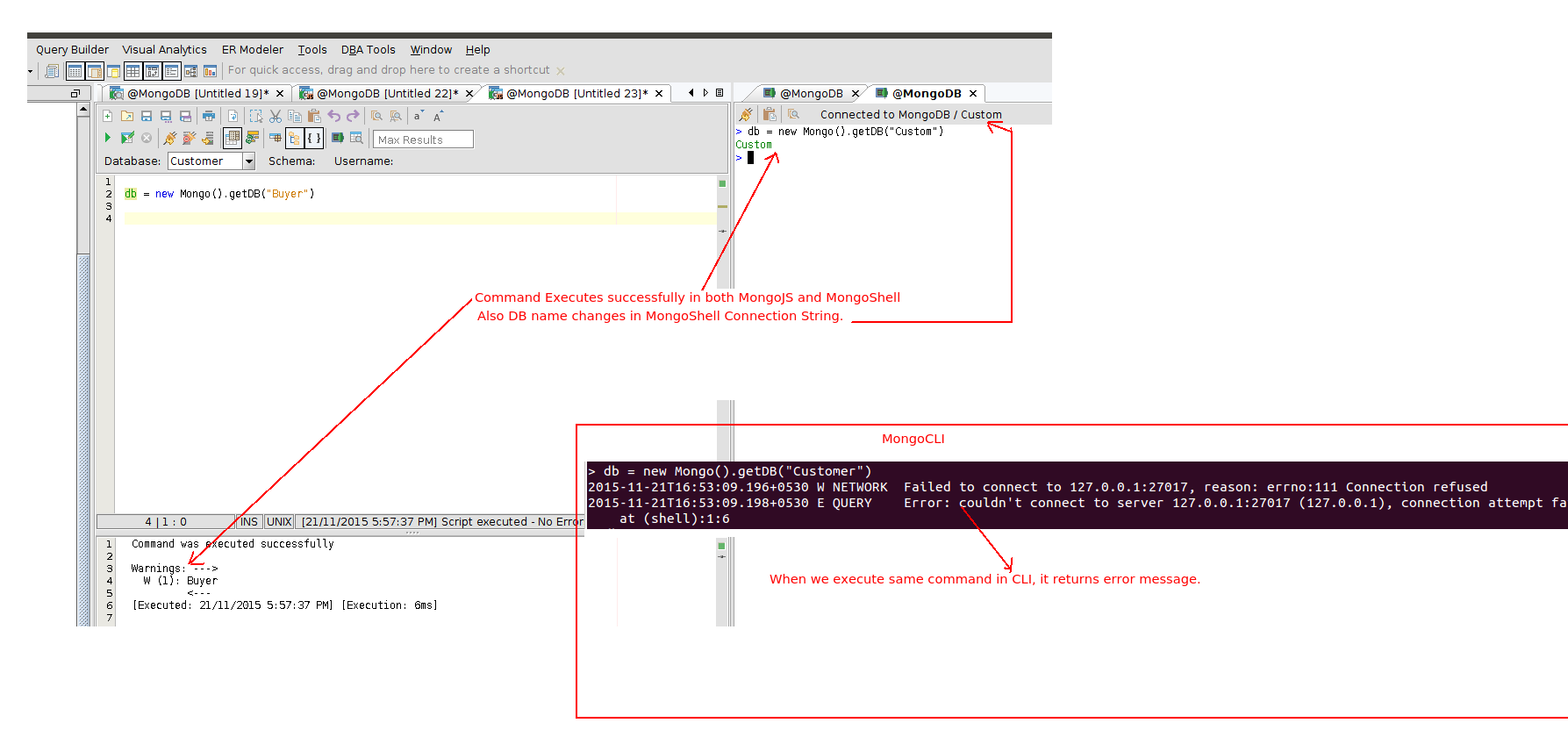Click the Max Results input field
Viewport: 1568px width, 730px height.
[x=424, y=140]
